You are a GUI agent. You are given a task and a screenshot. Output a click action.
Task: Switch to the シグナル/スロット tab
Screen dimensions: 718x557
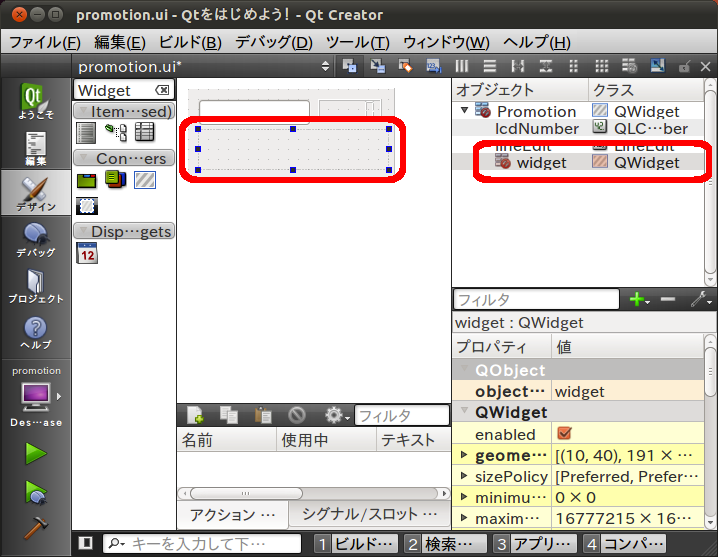click(x=369, y=514)
